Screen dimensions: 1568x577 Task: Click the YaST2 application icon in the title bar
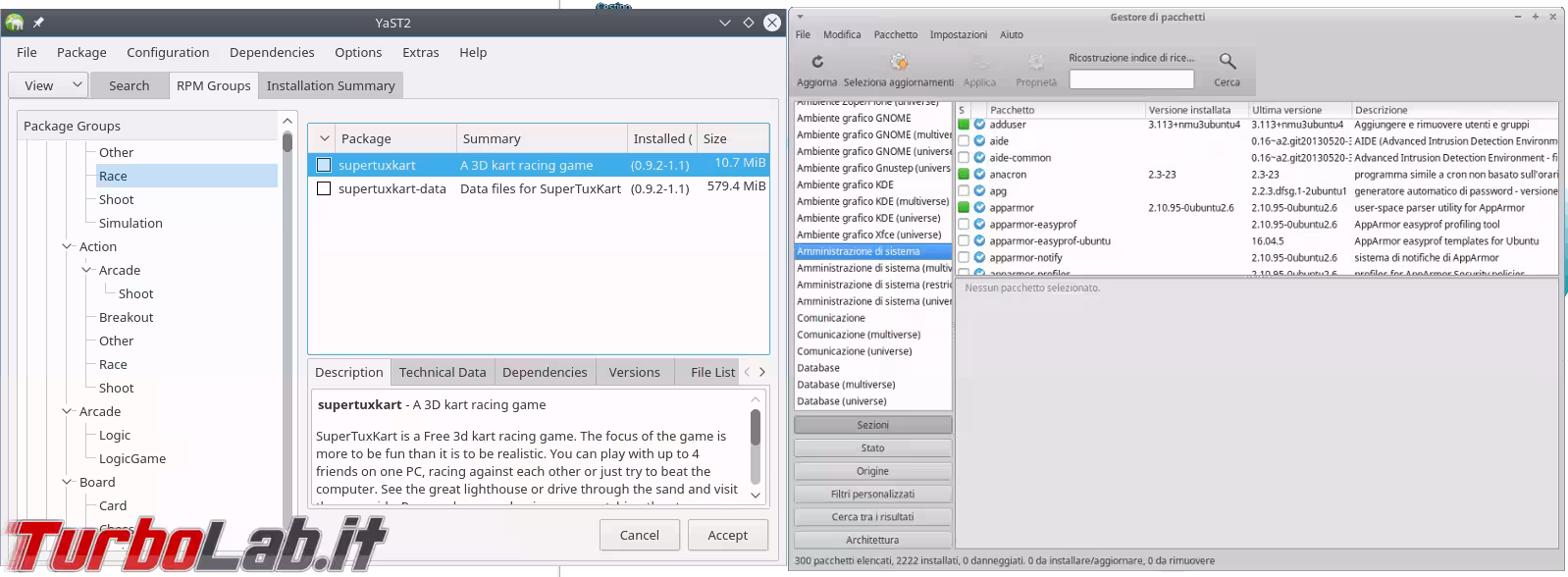click(x=15, y=22)
